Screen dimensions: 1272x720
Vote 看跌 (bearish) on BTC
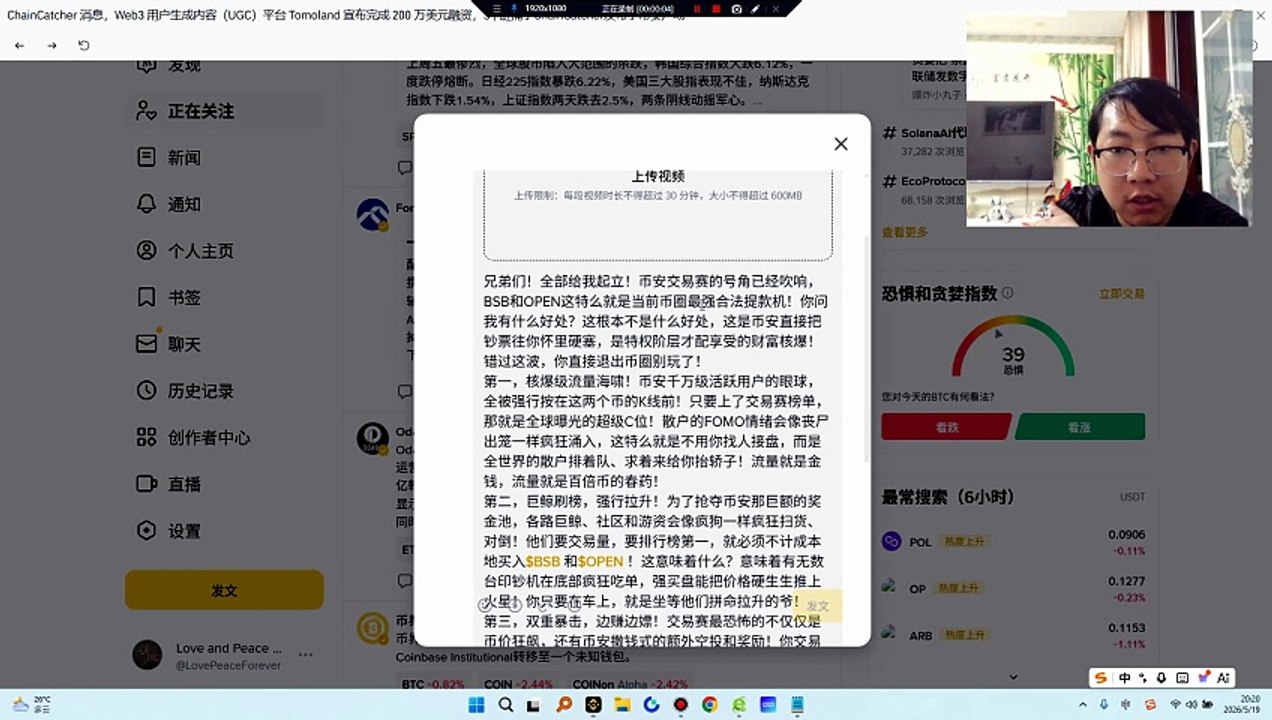point(946,427)
